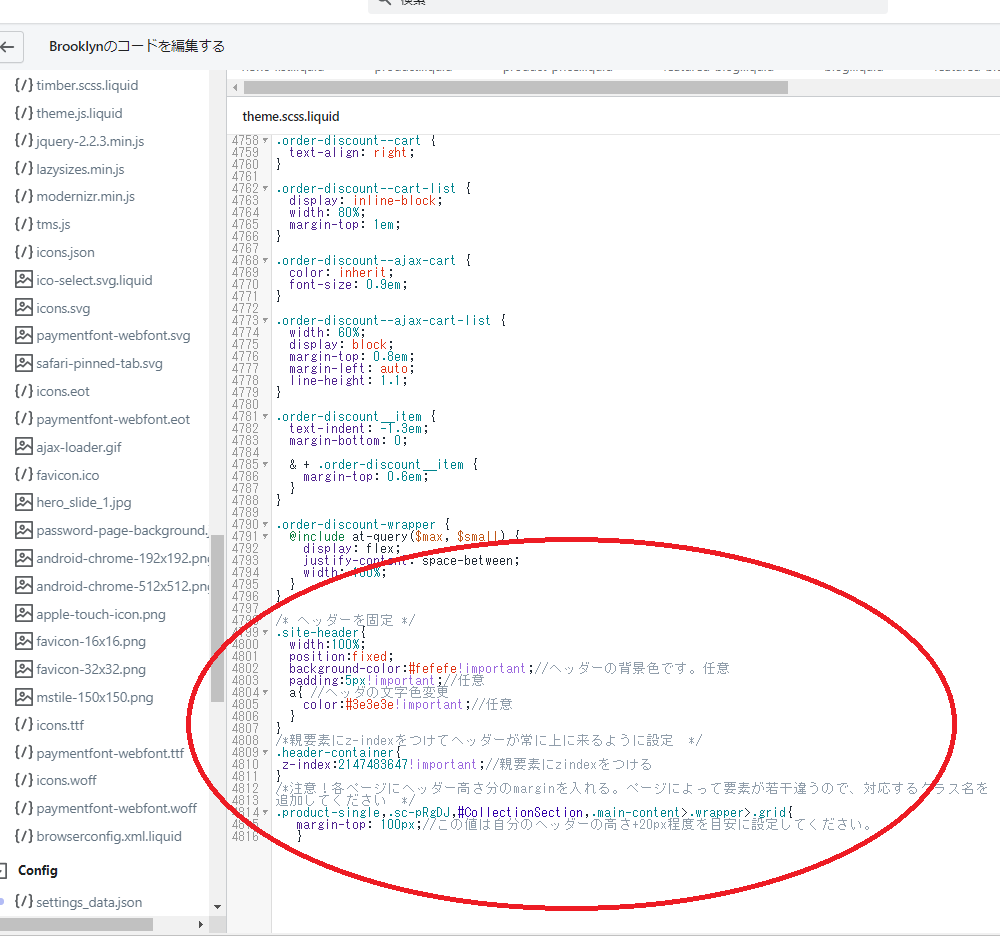Open the apple-touch-icon.png file
The width and height of the screenshot is (1000, 936).
tap(100, 614)
